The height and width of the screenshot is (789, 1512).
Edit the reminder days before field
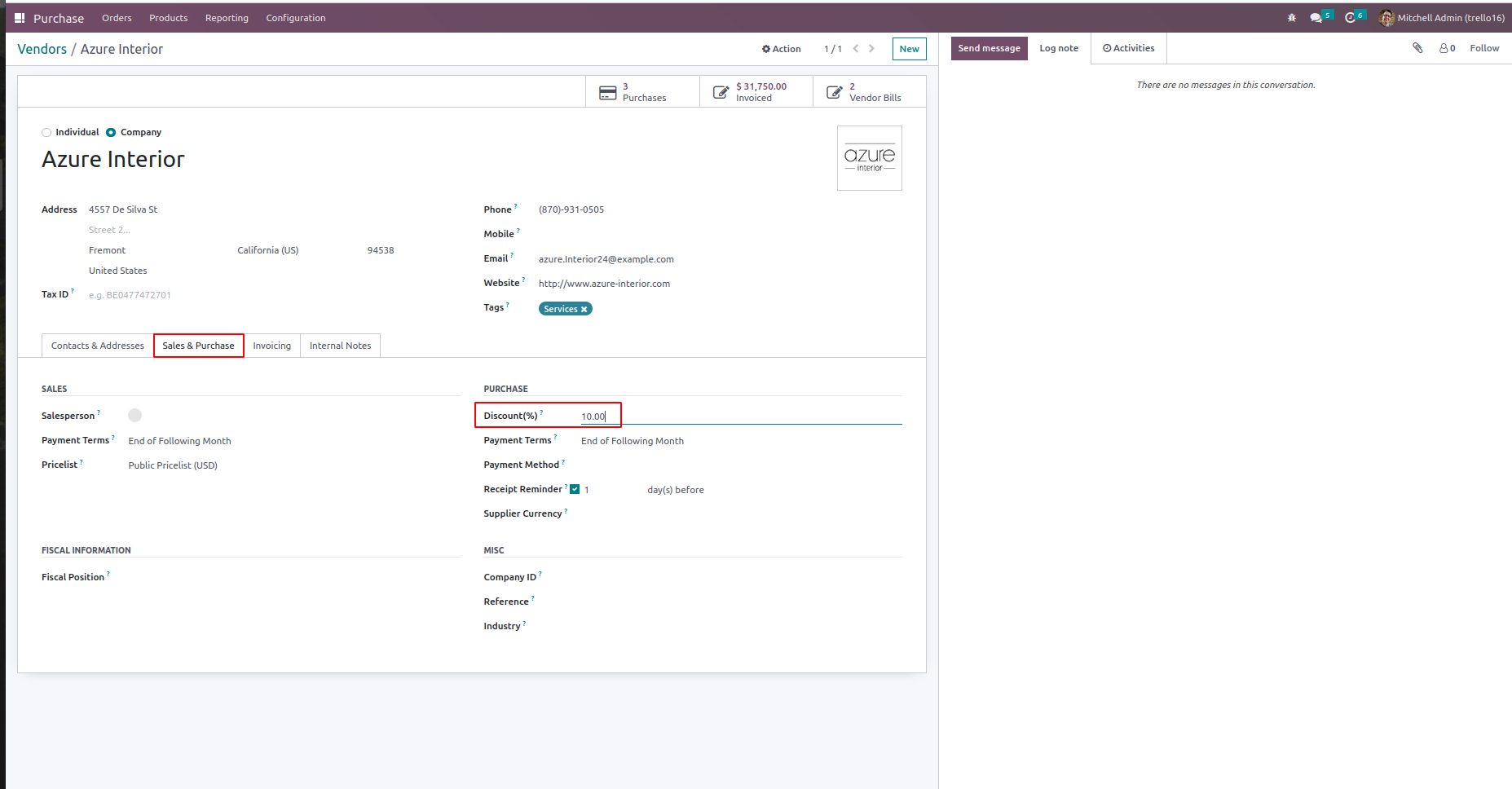pyautogui.click(x=611, y=490)
